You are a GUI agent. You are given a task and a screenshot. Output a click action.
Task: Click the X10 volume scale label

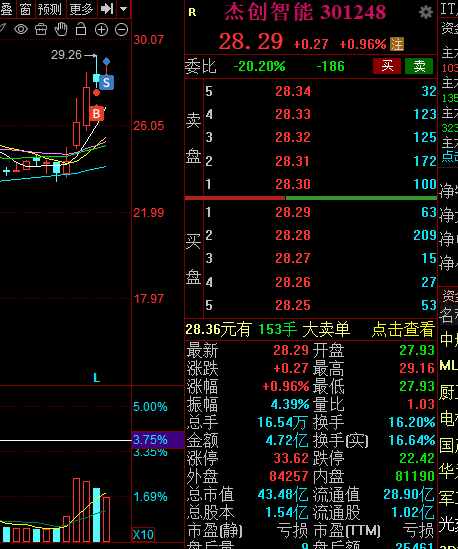point(143,534)
